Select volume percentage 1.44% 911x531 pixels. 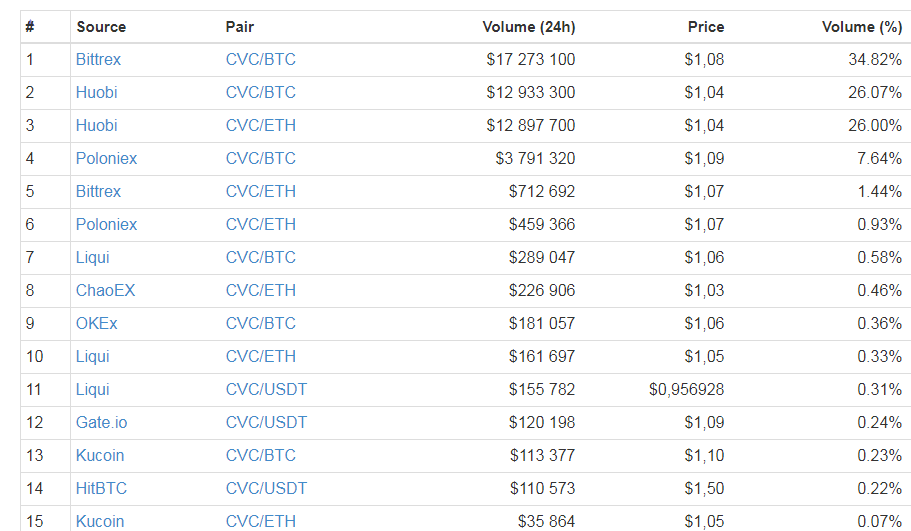[880, 192]
